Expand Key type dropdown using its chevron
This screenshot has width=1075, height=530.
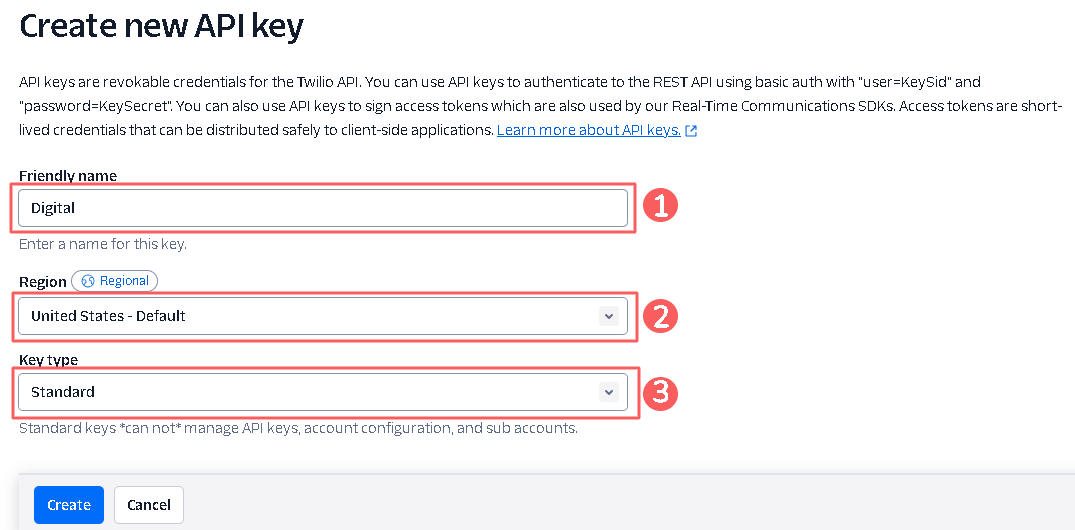[608, 392]
